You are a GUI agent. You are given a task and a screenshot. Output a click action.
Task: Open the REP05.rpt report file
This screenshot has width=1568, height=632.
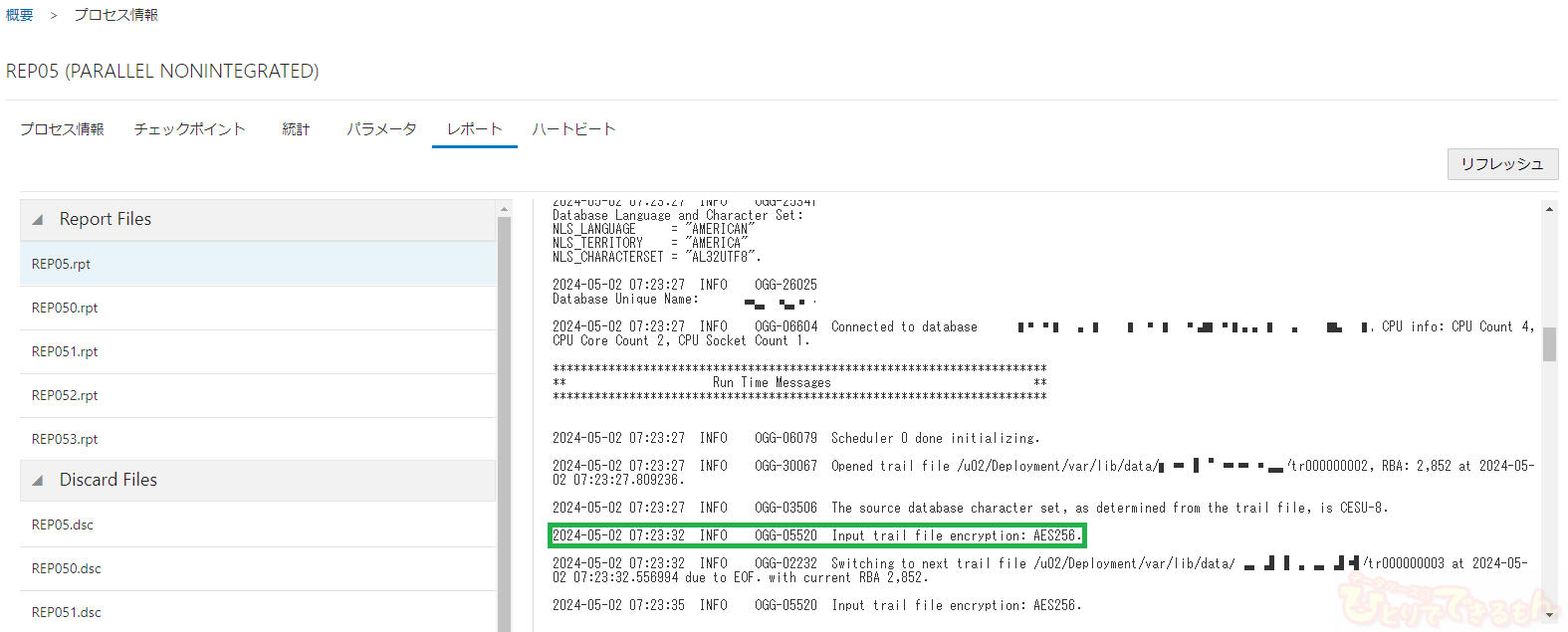click(61, 264)
